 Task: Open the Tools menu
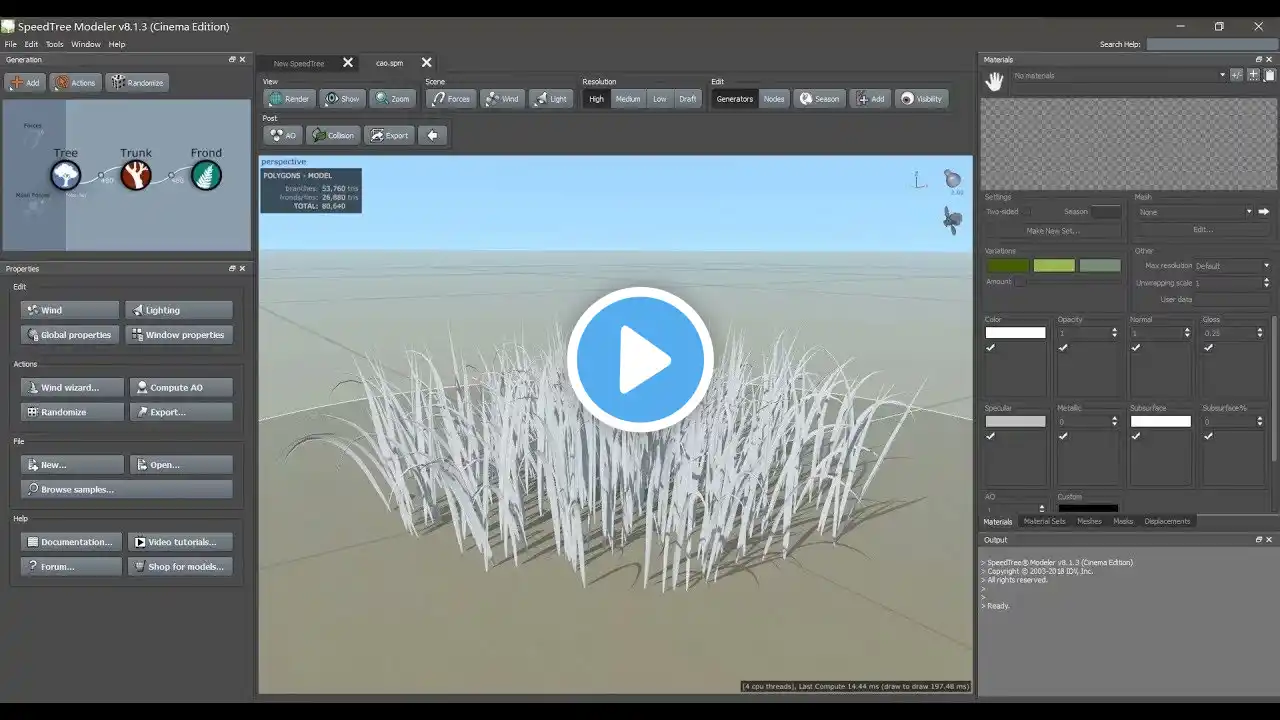(54, 44)
